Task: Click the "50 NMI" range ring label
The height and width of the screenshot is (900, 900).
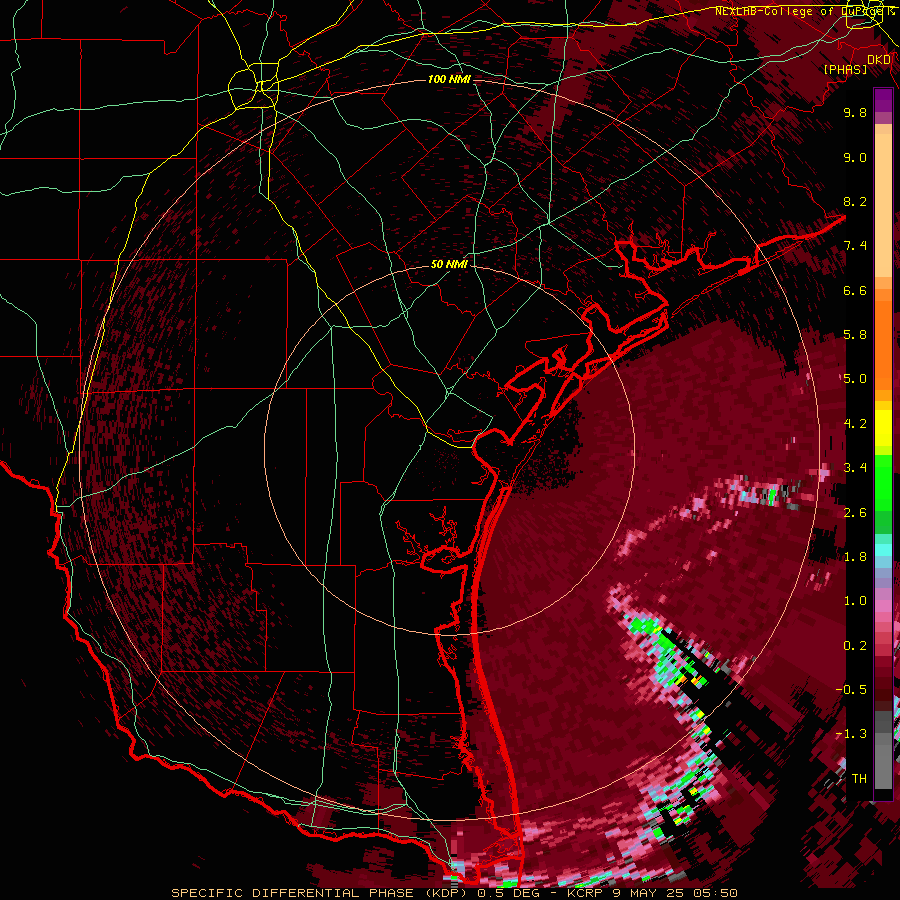Action: [x=449, y=264]
